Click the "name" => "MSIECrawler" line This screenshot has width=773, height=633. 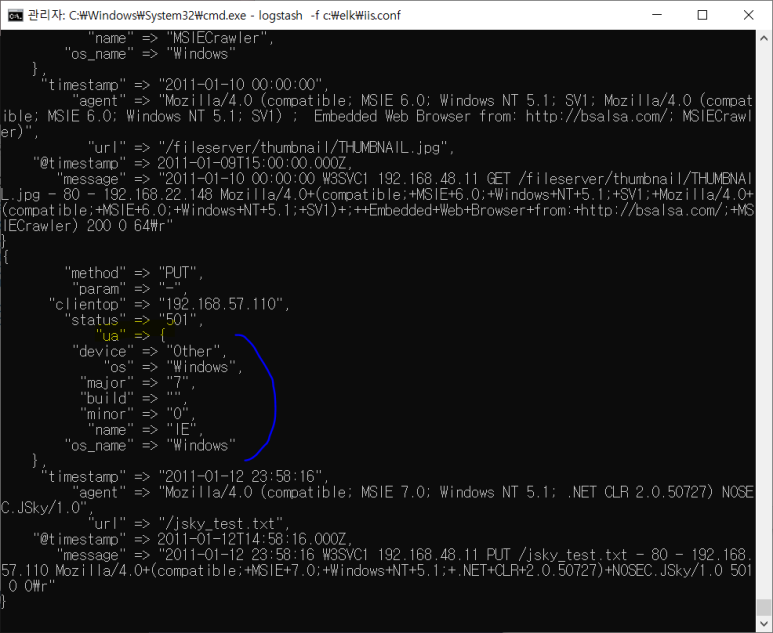point(181,38)
